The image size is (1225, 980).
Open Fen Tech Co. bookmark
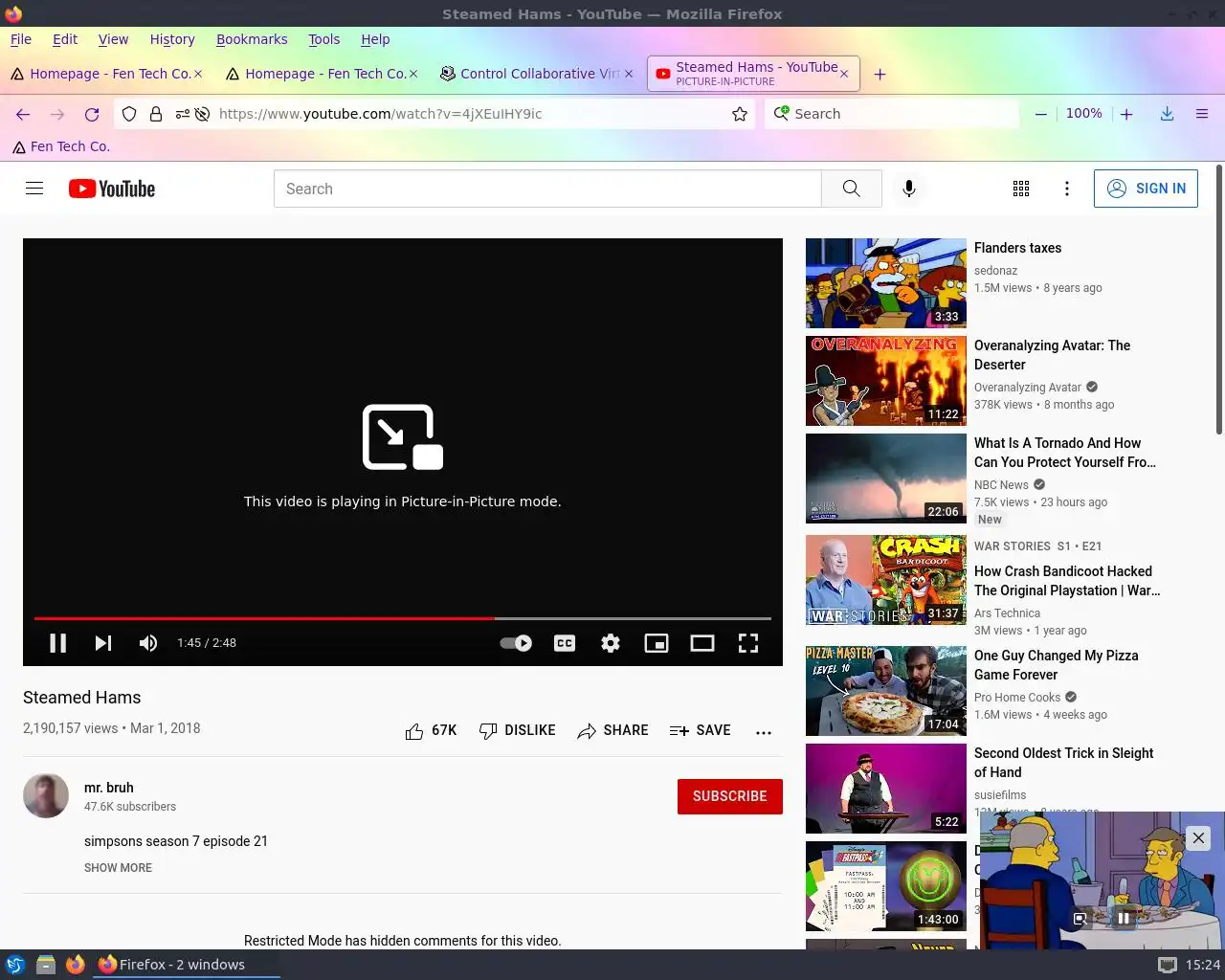(61, 146)
